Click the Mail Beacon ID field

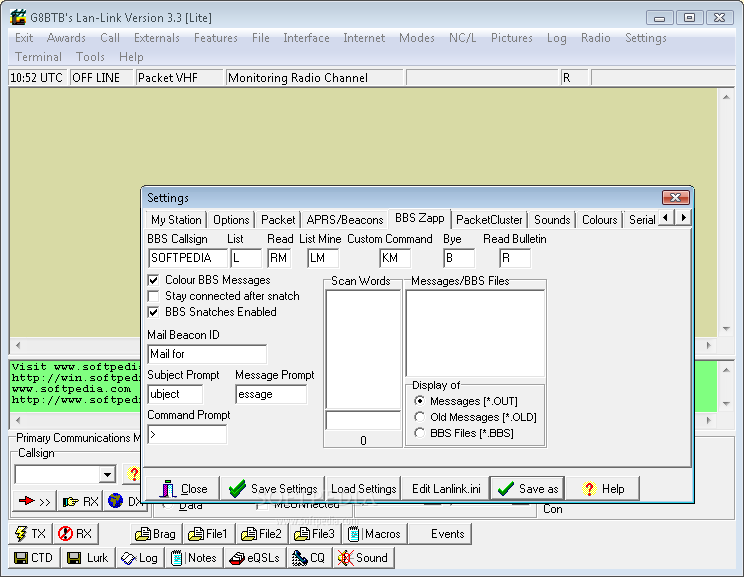[x=207, y=354]
